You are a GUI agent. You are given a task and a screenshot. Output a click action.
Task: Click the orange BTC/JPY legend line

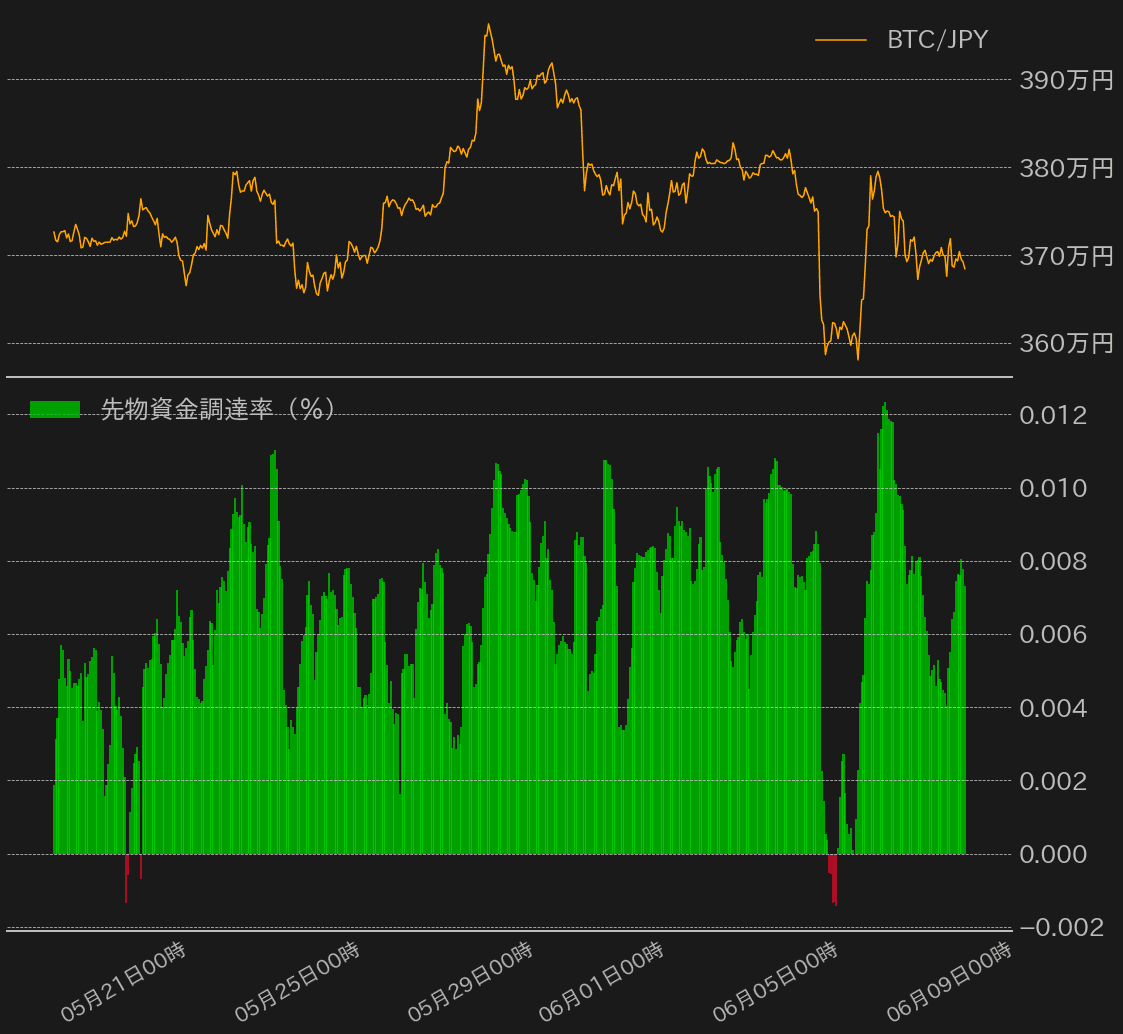click(x=840, y=40)
